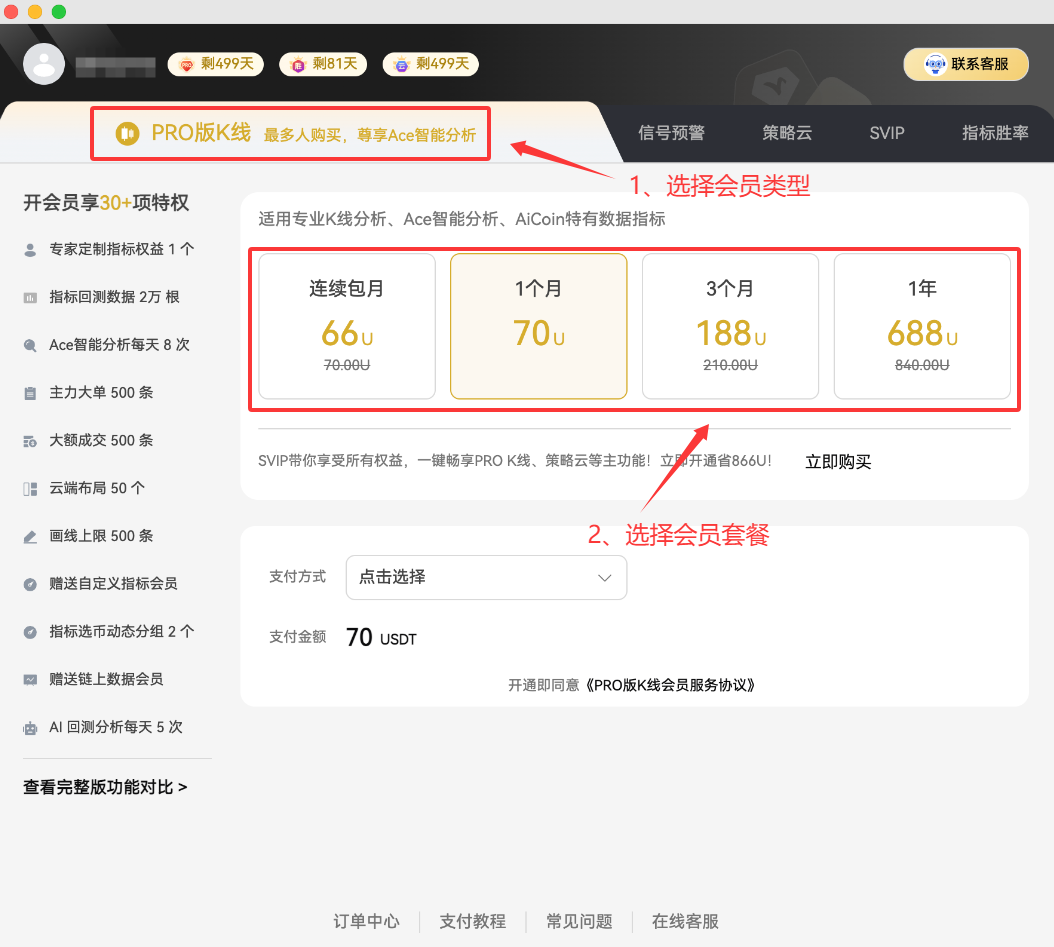Viewport: 1054px width, 947px height.
Task: Open the 支付方式 点击选择 dropdown
Action: point(486,577)
